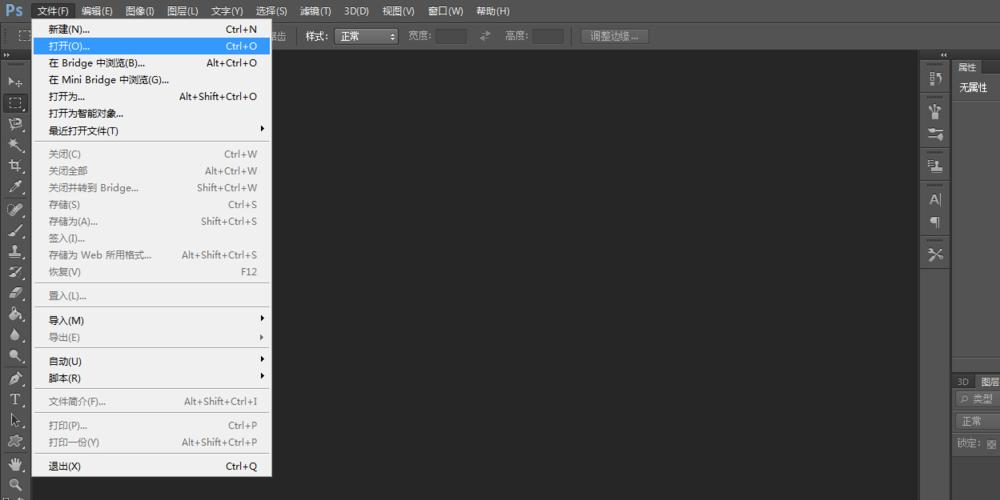Swap width and height arrows icon
Screen dimensions: 1000x500
pos(486,36)
